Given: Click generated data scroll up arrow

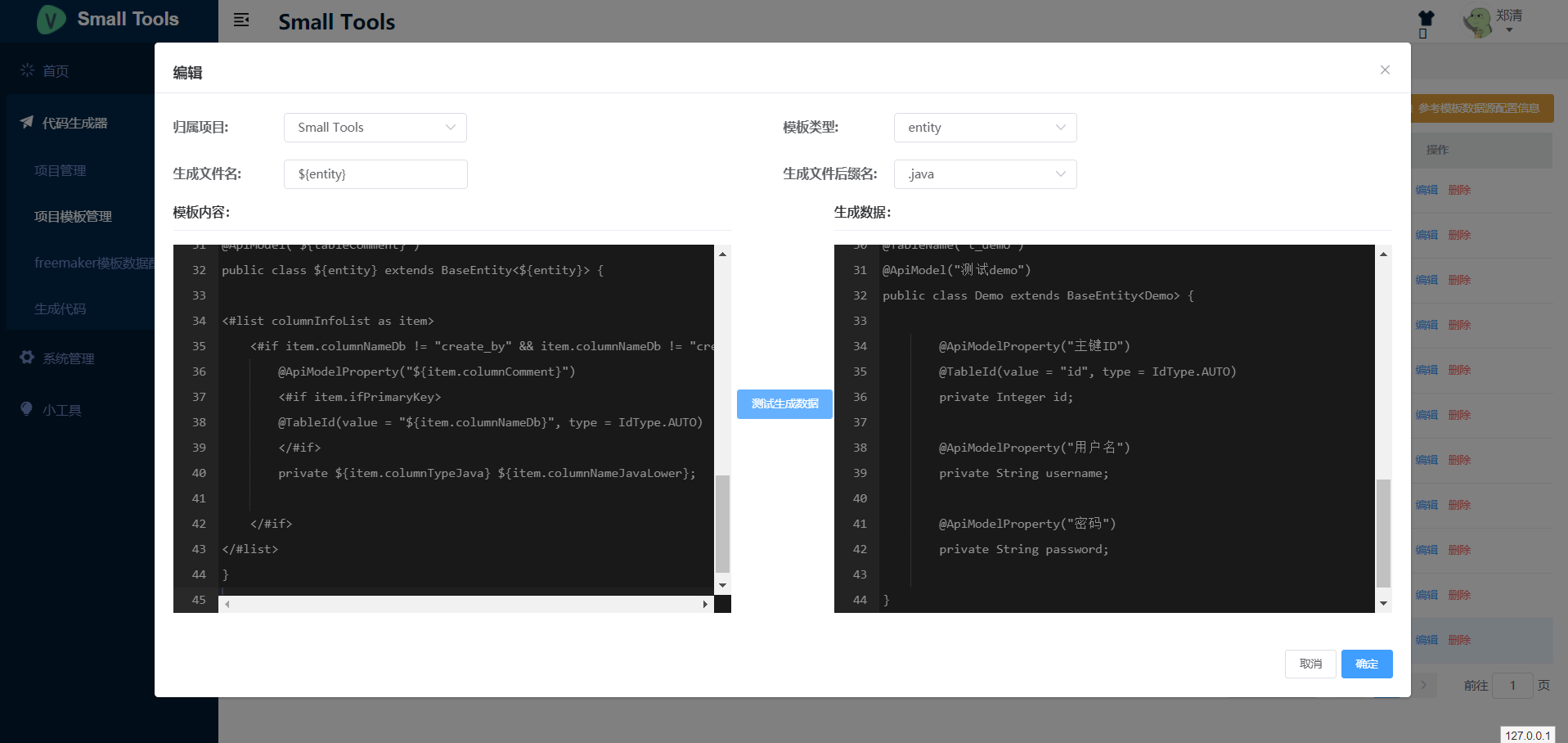Looking at the screenshot, I should pyautogui.click(x=1383, y=254).
